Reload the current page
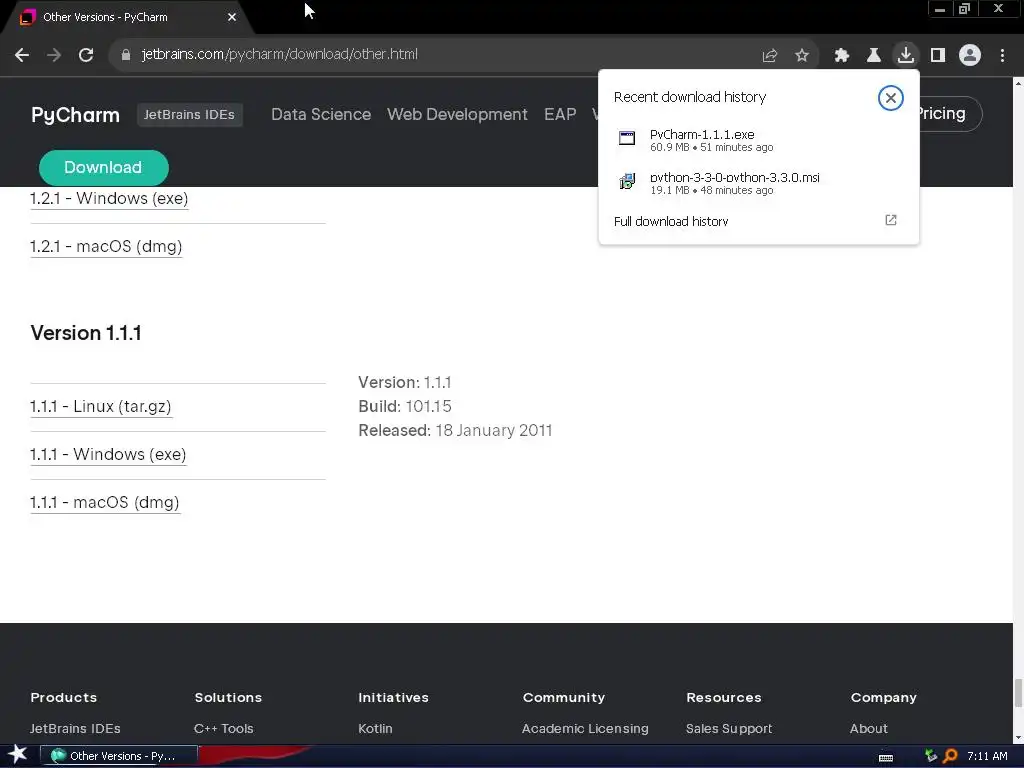Image resolution: width=1024 pixels, height=768 pixels. coord(86,55)
